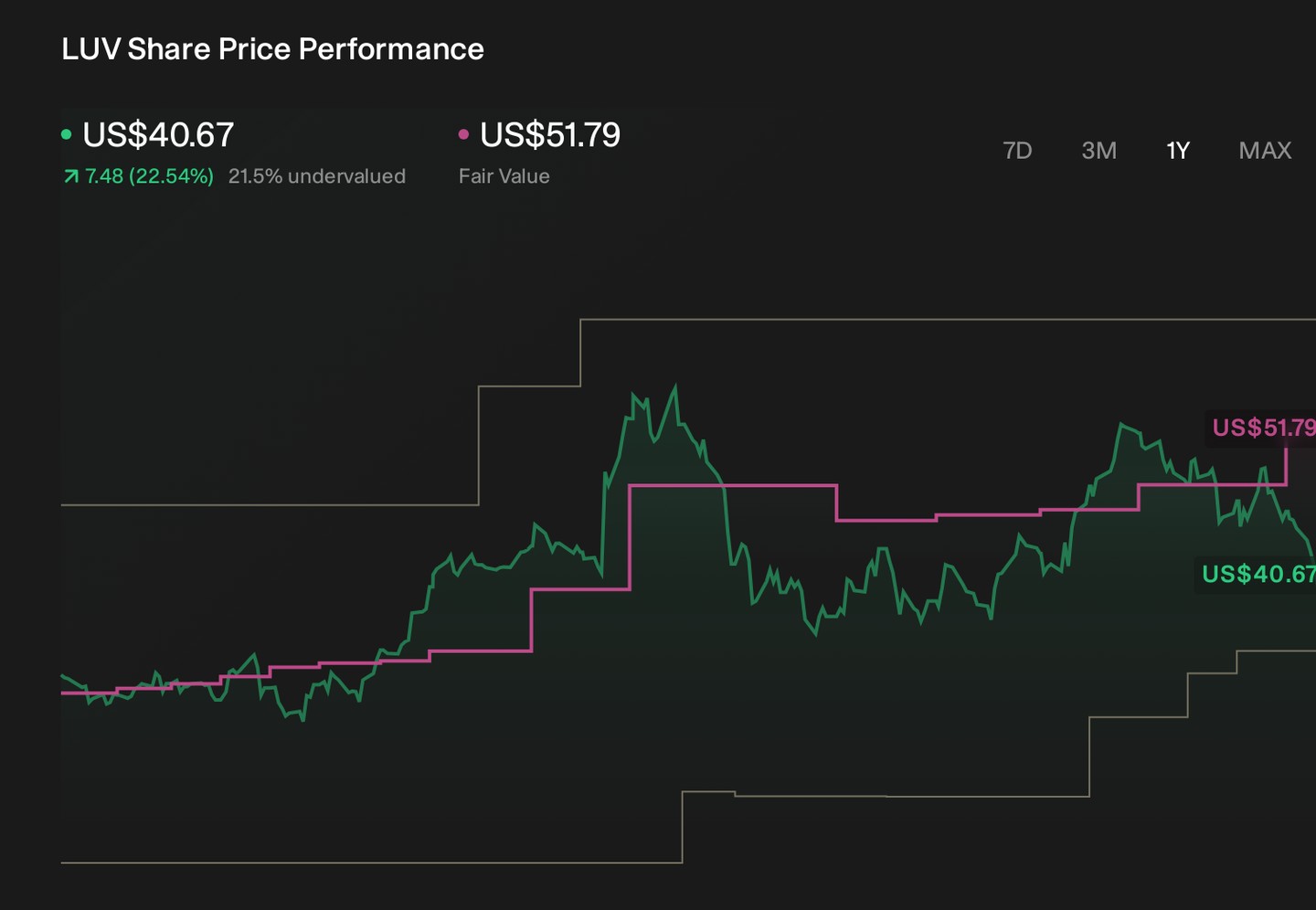Choose the 1Y time range tab
Image resolution: width=1316 pixels, height=910 pixels.
tap(1178, 150)
